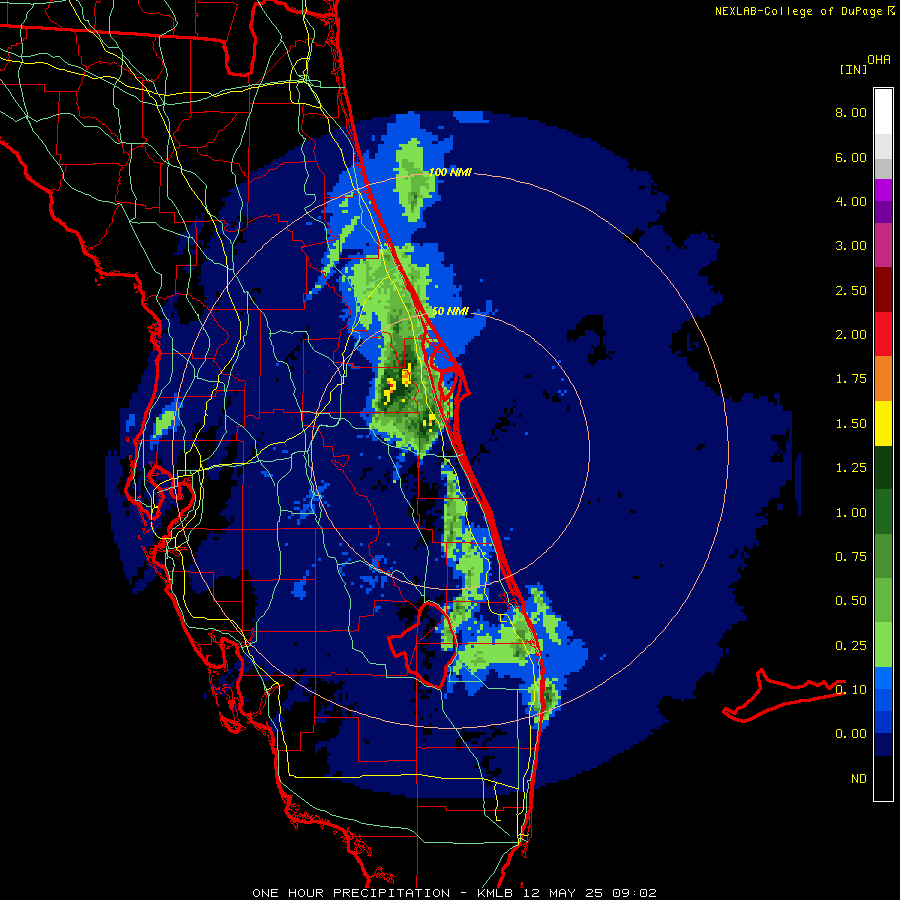Pick the white swatch in the legend
Viewport: 900px width, 900px height.
(883, 112)
